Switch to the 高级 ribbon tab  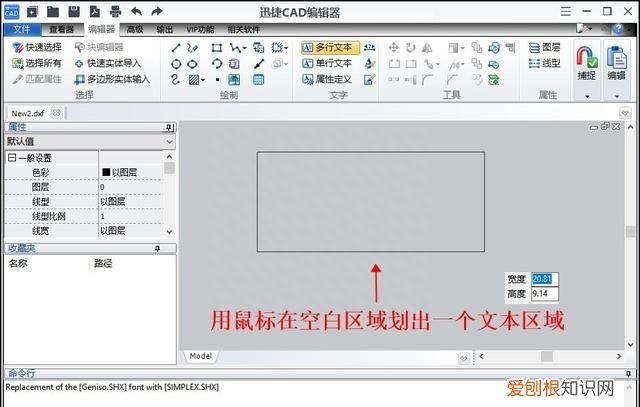point(135,29)
